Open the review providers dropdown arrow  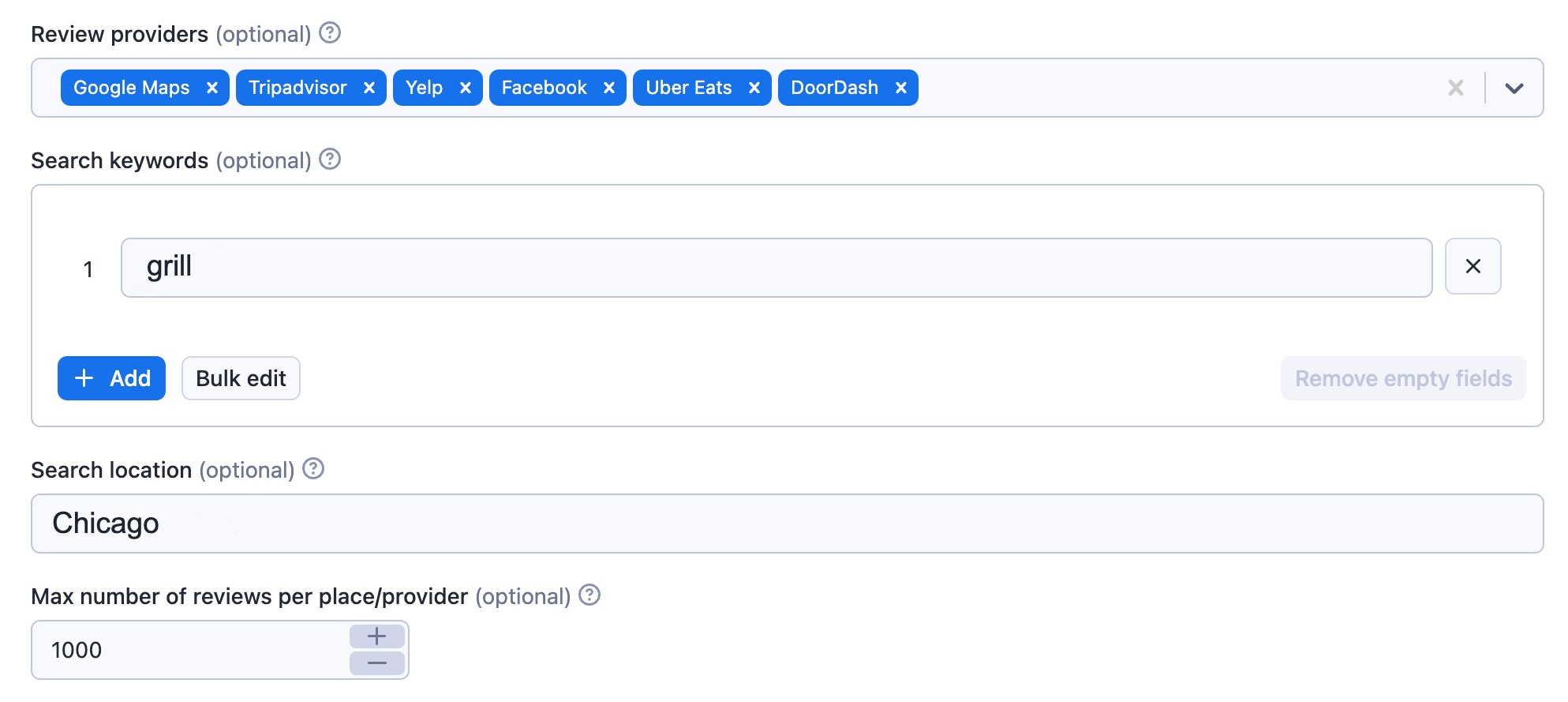coord(1514,88)
